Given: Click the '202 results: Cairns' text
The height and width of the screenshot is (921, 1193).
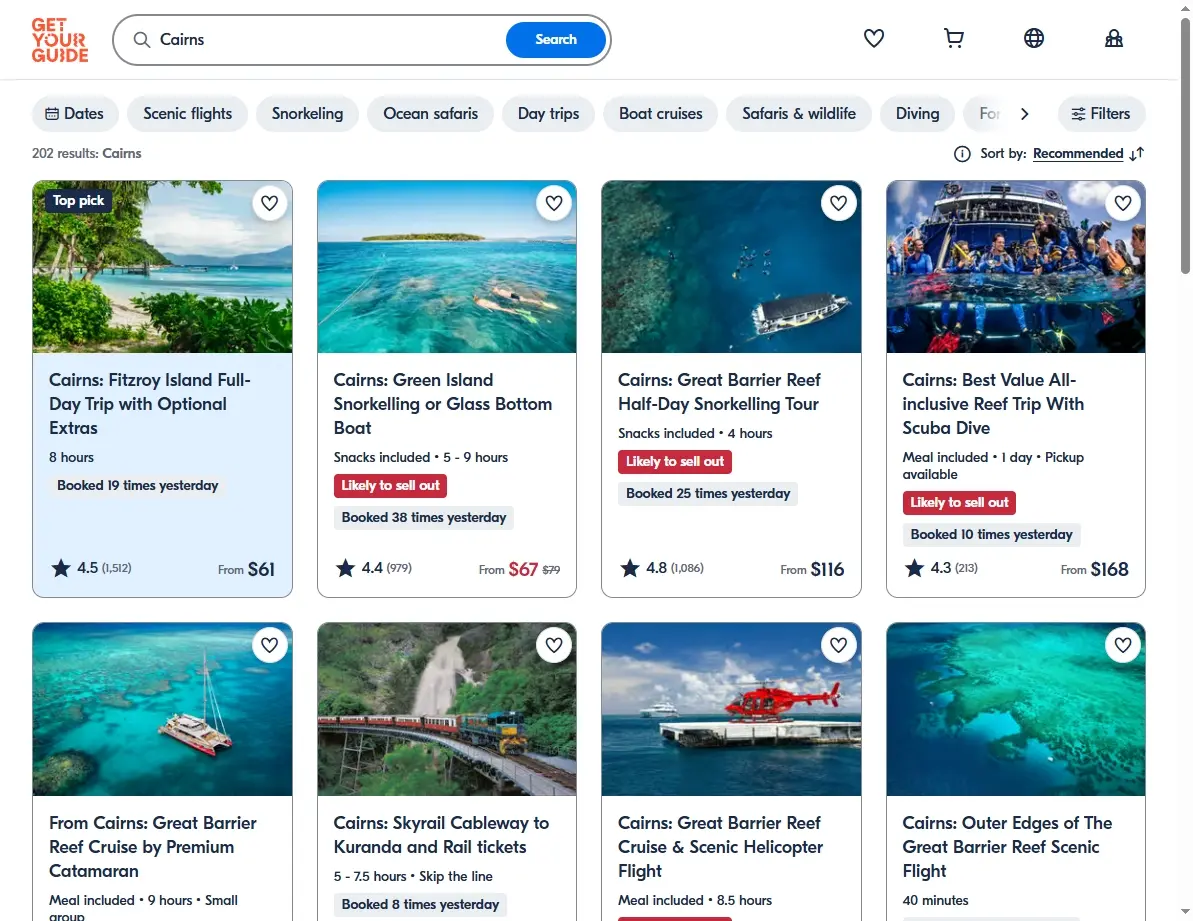Looking at the screenshot, I should click(x=87, y=154).
